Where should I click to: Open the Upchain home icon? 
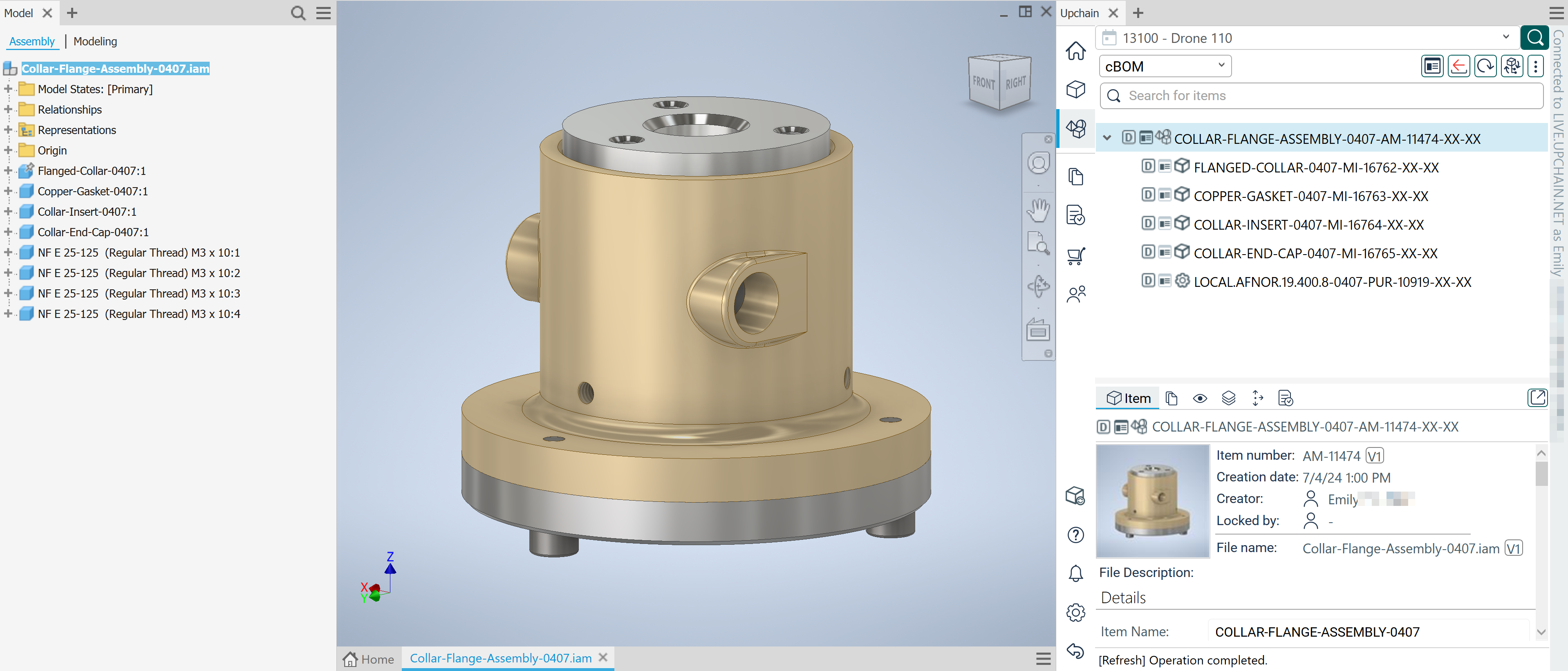click(x=1075, y=51)
